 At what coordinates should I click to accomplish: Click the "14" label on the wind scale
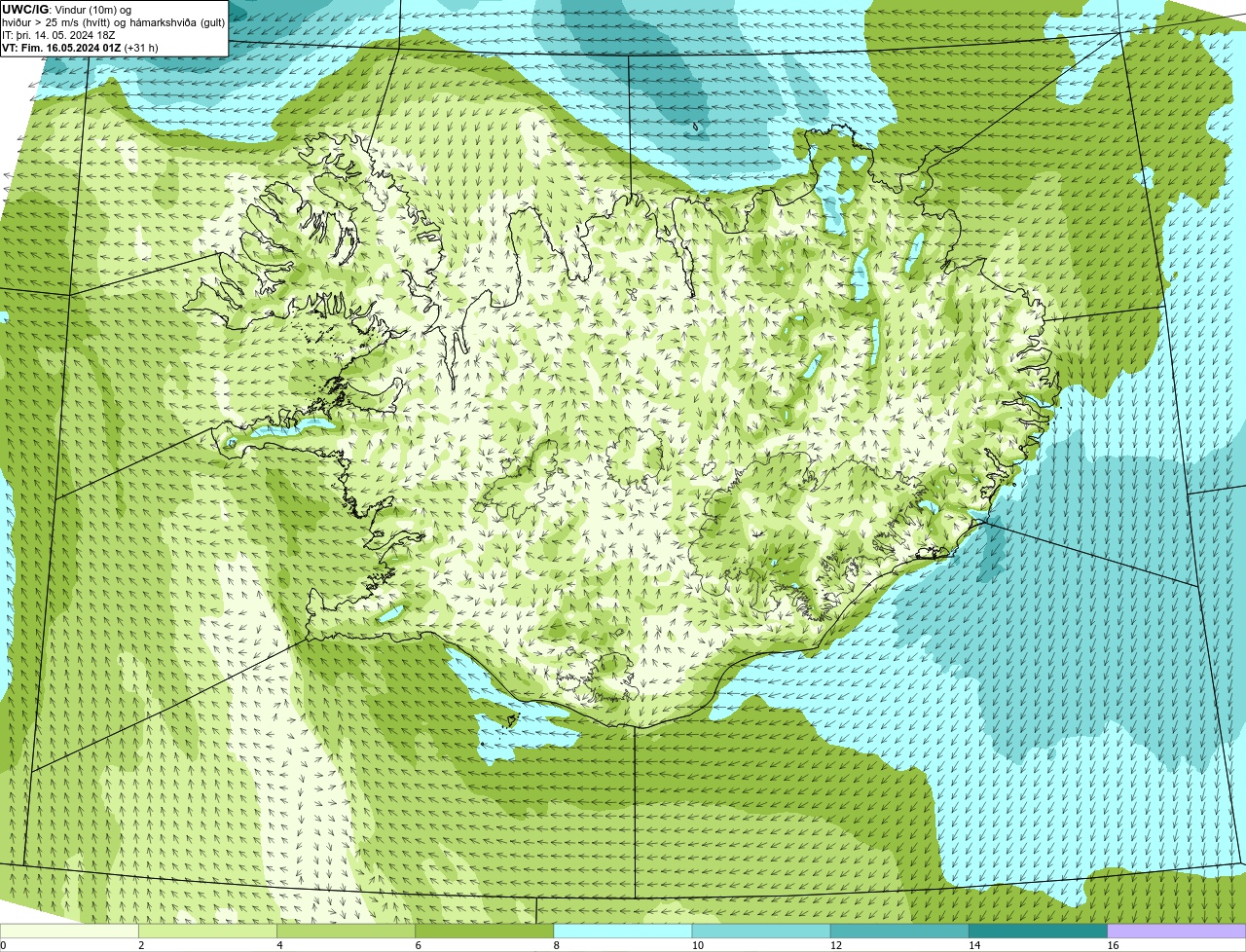(x=973, y=945)
